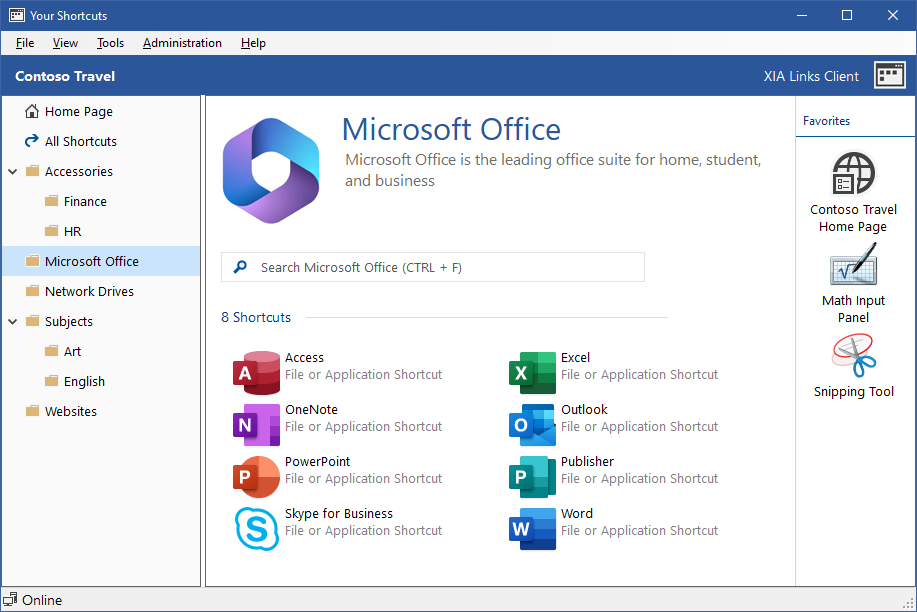917x612 pixels.
Task: Click the Online status icon
Action: [11, 599]
